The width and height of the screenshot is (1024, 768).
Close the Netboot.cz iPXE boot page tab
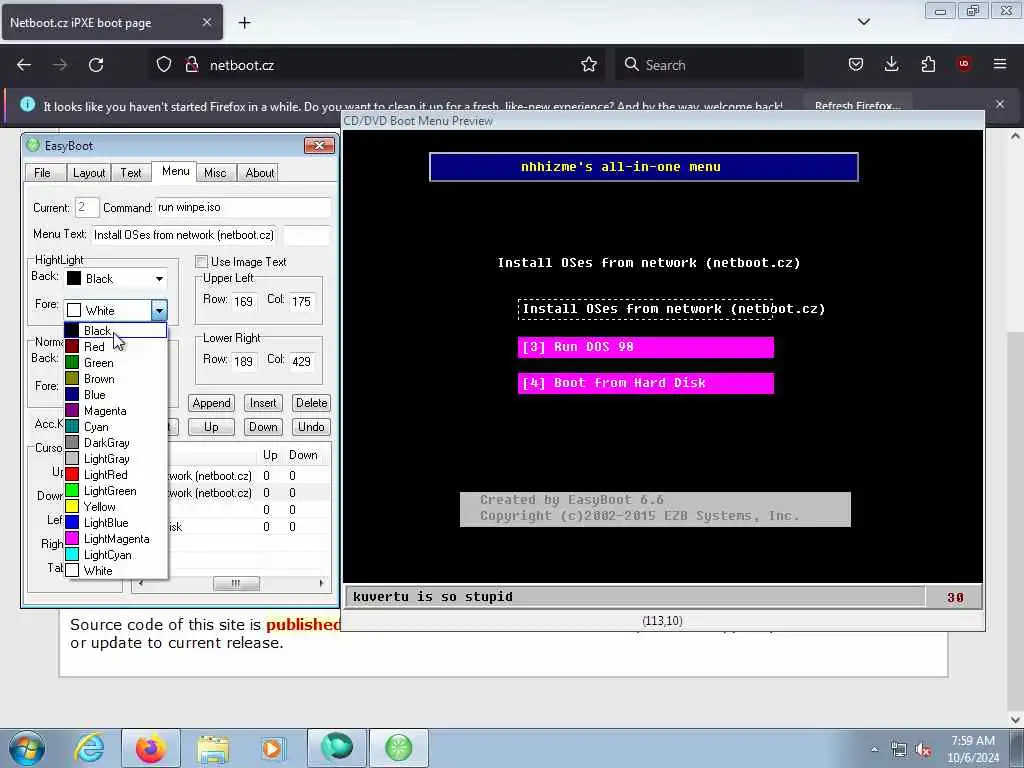(x=206, y=22)
